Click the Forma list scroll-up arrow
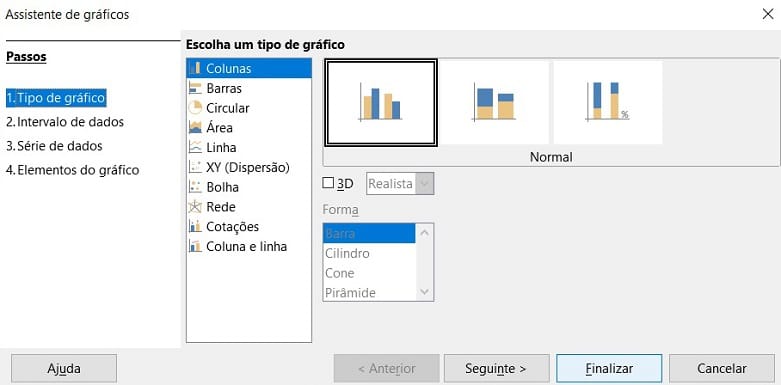The width and height of the screenshot is (781, 385). coord(424,232)
